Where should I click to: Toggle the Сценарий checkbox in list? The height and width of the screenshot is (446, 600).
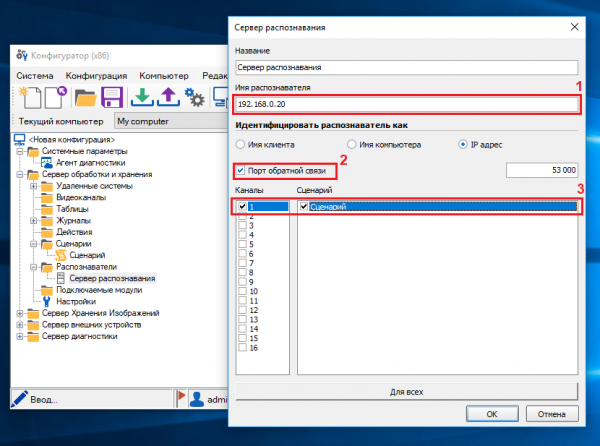click(x=305, y=206)
